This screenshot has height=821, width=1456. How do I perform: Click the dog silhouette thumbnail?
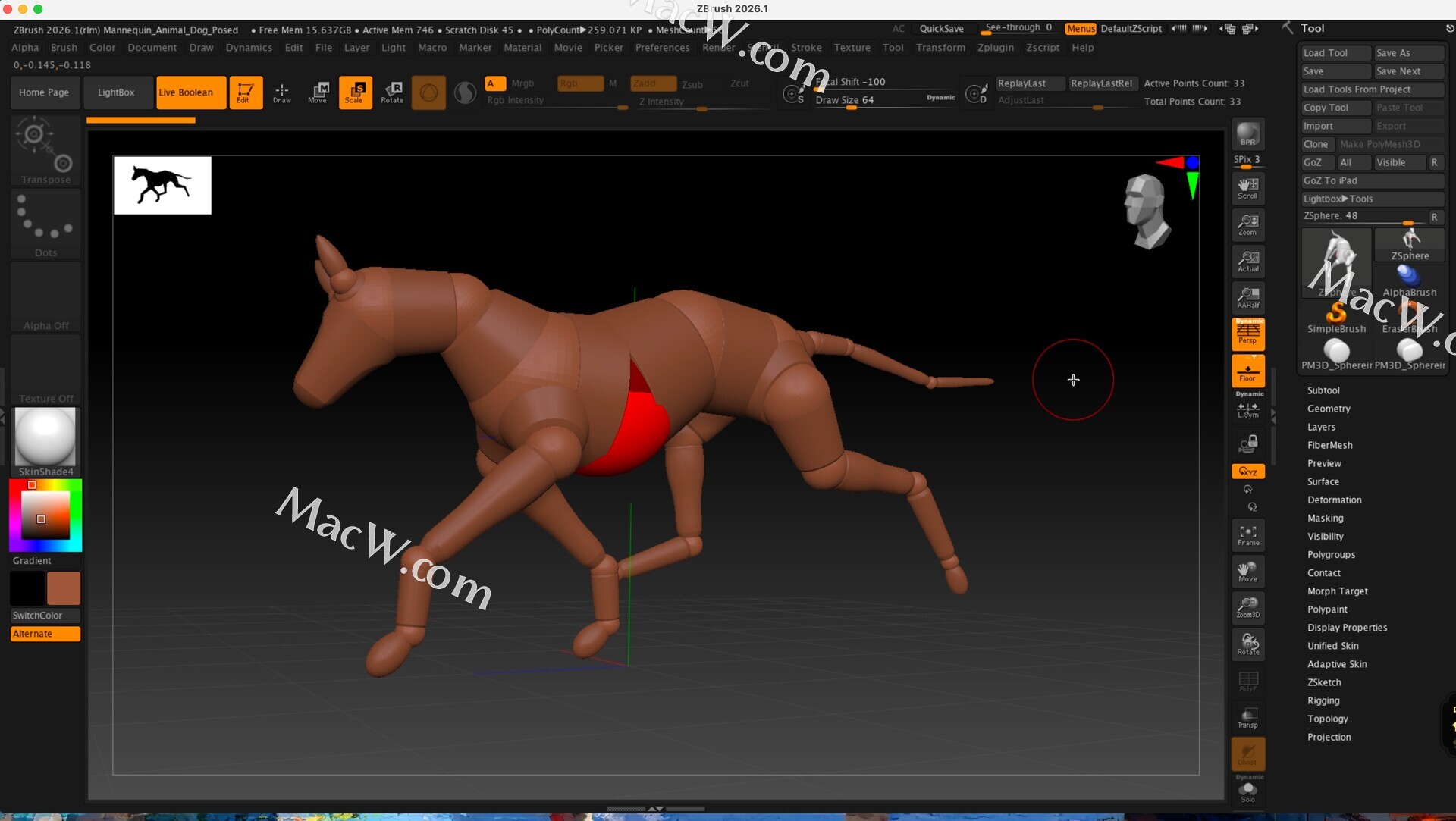click(x=162, y=185)
